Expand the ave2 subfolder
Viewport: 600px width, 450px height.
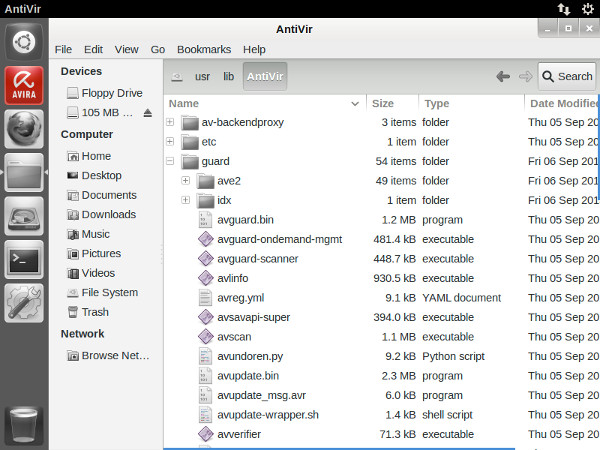pos(186,181)
